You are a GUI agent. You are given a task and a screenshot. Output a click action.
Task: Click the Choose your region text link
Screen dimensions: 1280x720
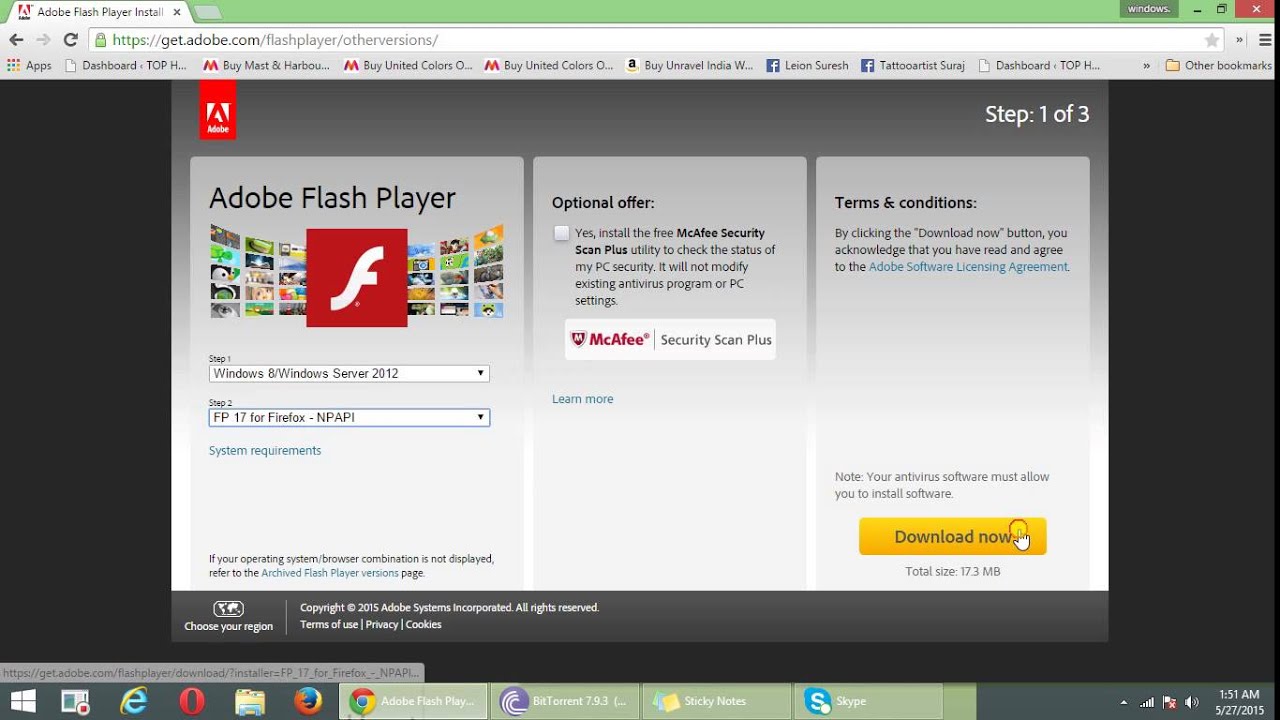coord(228,626)
